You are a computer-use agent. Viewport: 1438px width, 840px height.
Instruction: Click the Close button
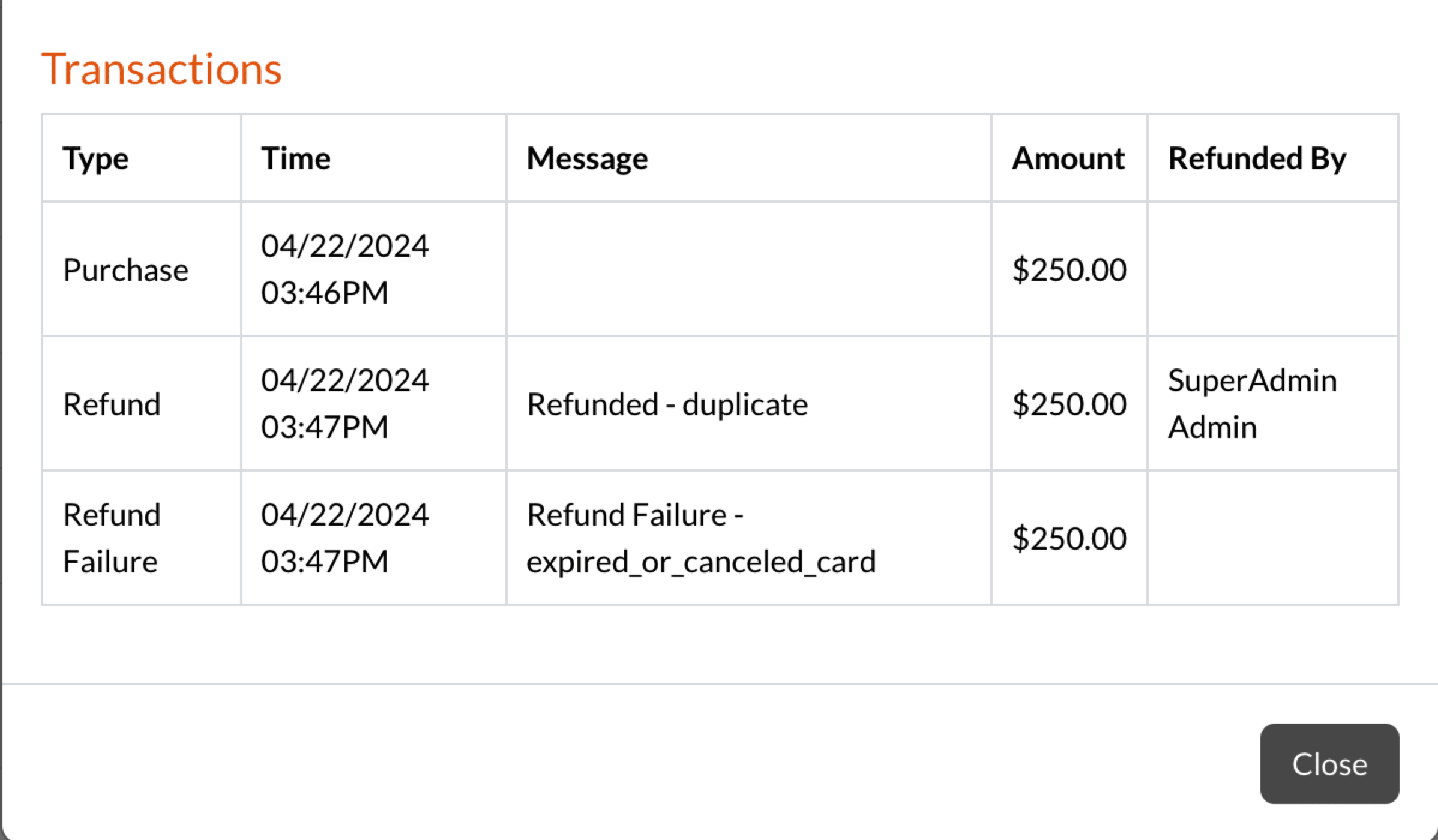click(x=1329, y=764)
